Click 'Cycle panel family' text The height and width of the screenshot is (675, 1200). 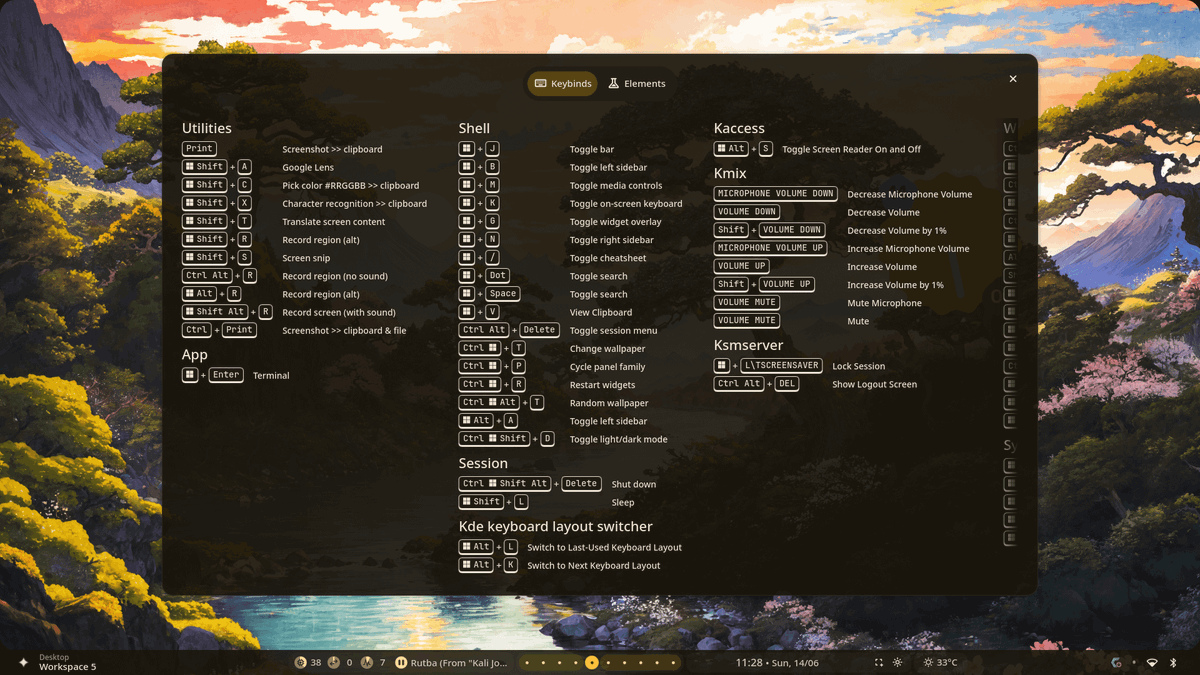(607, 367)
